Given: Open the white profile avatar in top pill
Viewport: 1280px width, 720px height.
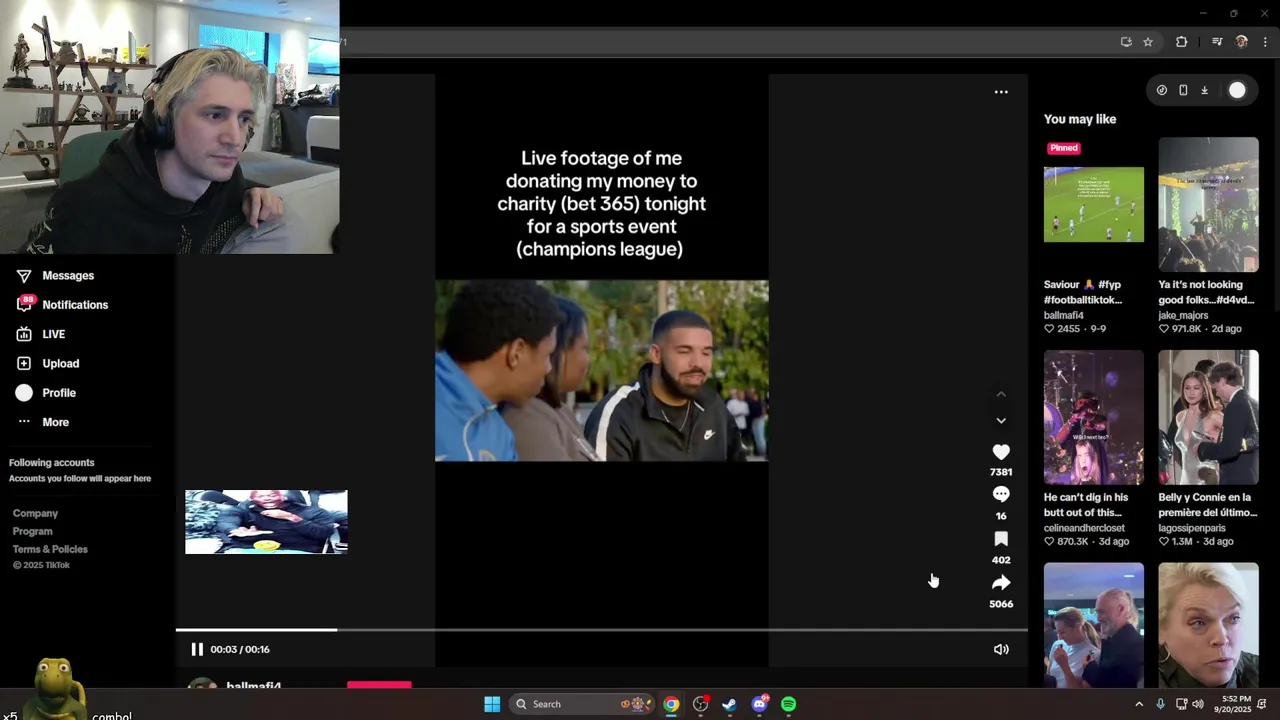Looking at the screenshot, I should tap(1237, 90).
